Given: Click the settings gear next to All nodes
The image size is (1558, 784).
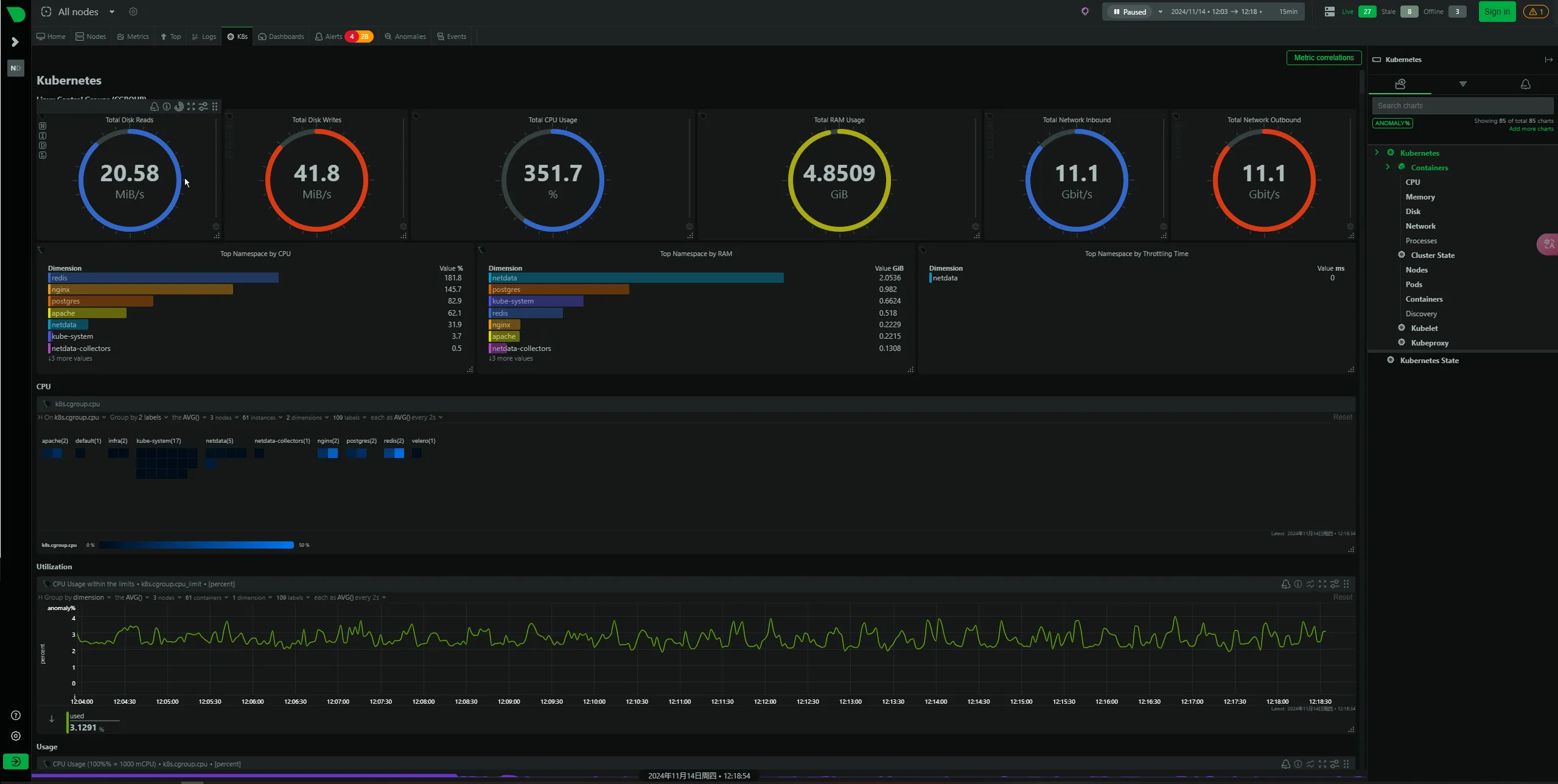Looking at the screenshot, I should [x=133, y=12].
